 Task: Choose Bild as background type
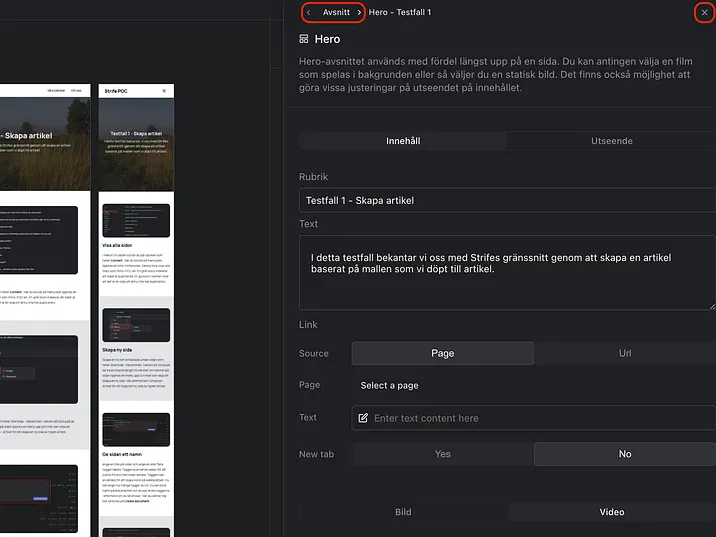403,512
